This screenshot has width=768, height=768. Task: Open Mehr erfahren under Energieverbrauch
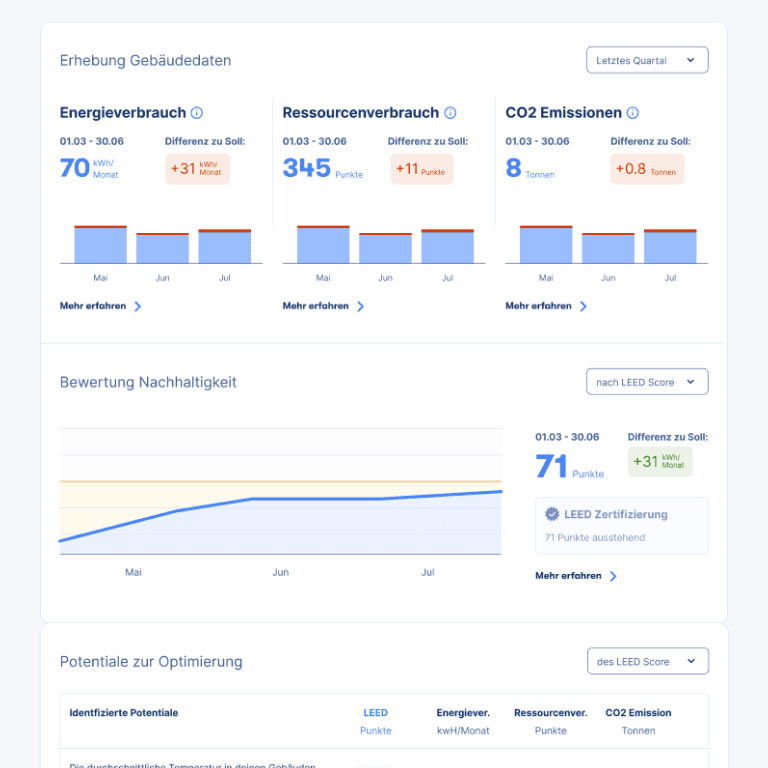(100, 306)
